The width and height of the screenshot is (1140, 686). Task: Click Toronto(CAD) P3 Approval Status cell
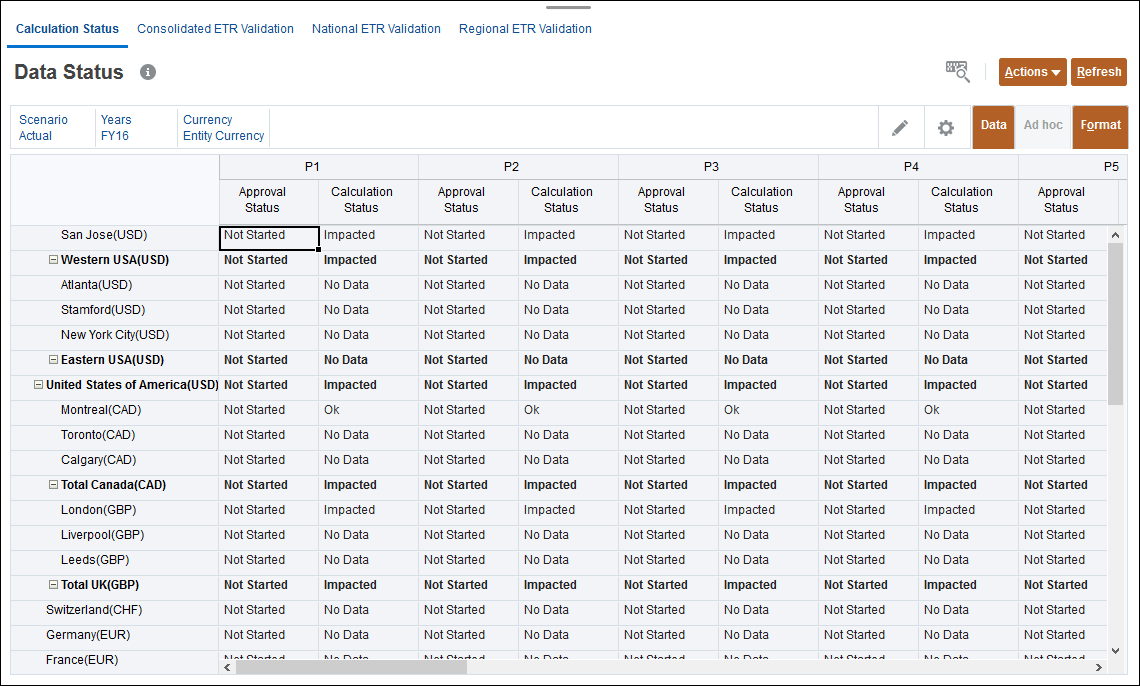click(669, 435)
